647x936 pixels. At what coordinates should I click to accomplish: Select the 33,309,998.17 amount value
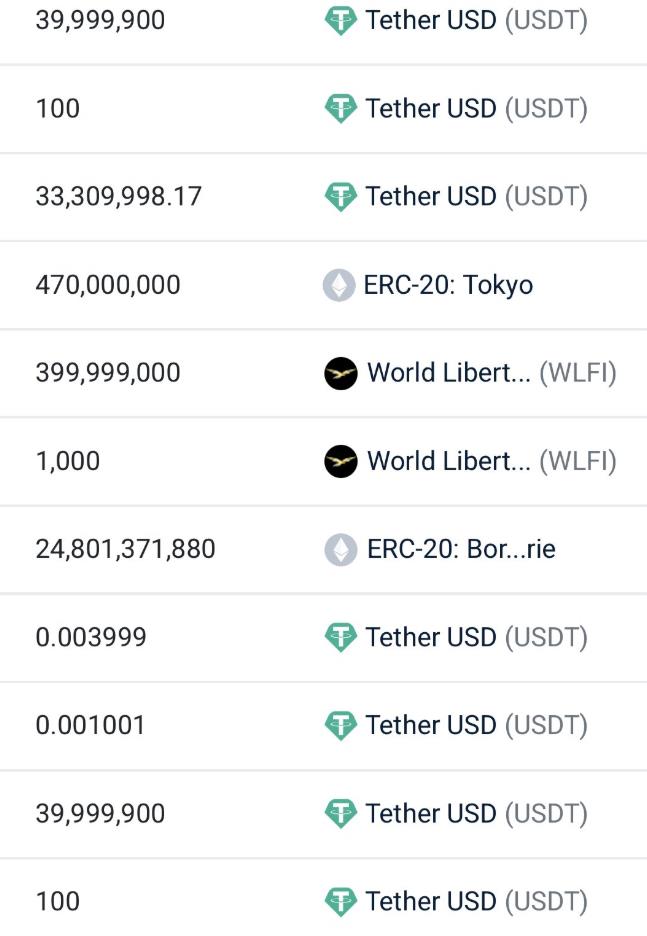(x=119, y=196)
